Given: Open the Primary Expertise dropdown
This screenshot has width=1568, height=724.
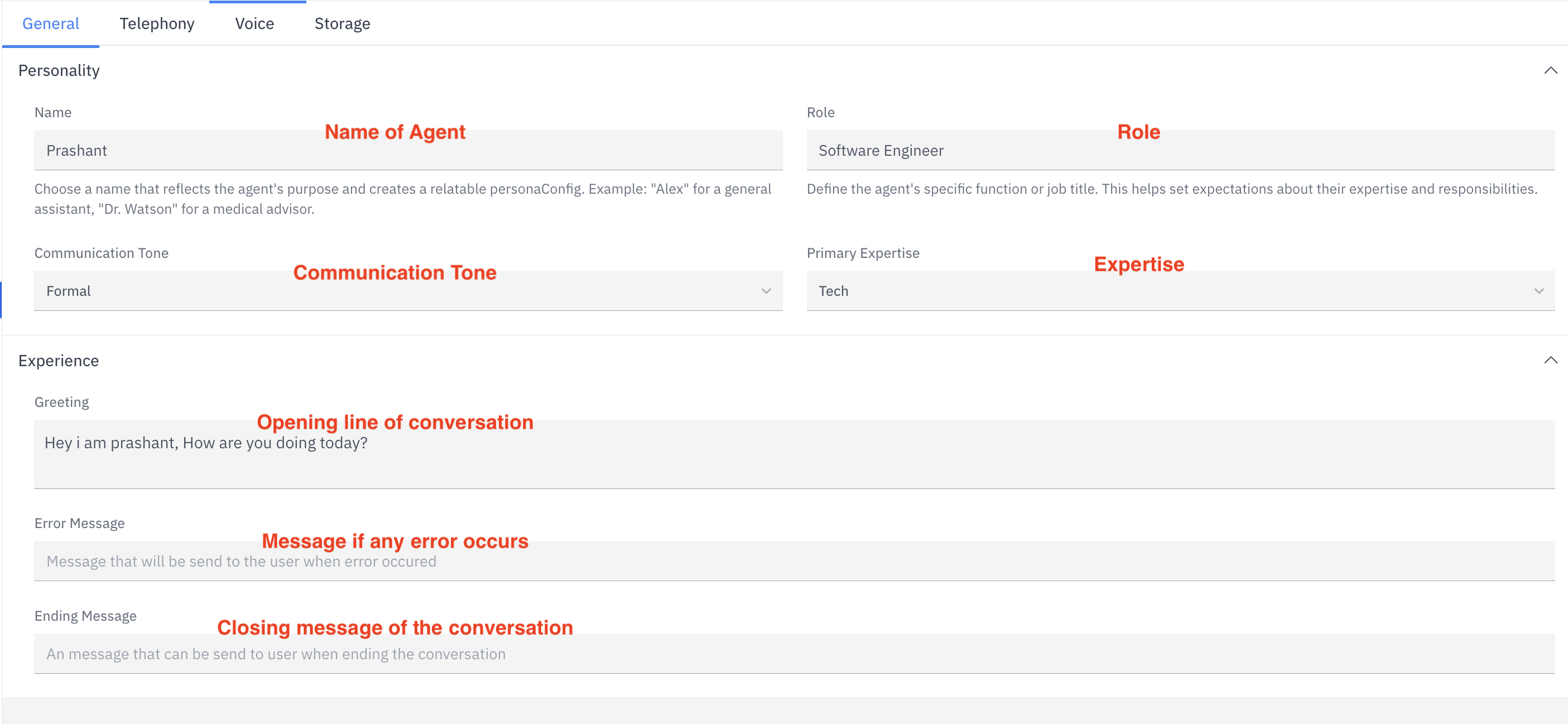Looking at the screenshot, I should tap(1540, 291).
